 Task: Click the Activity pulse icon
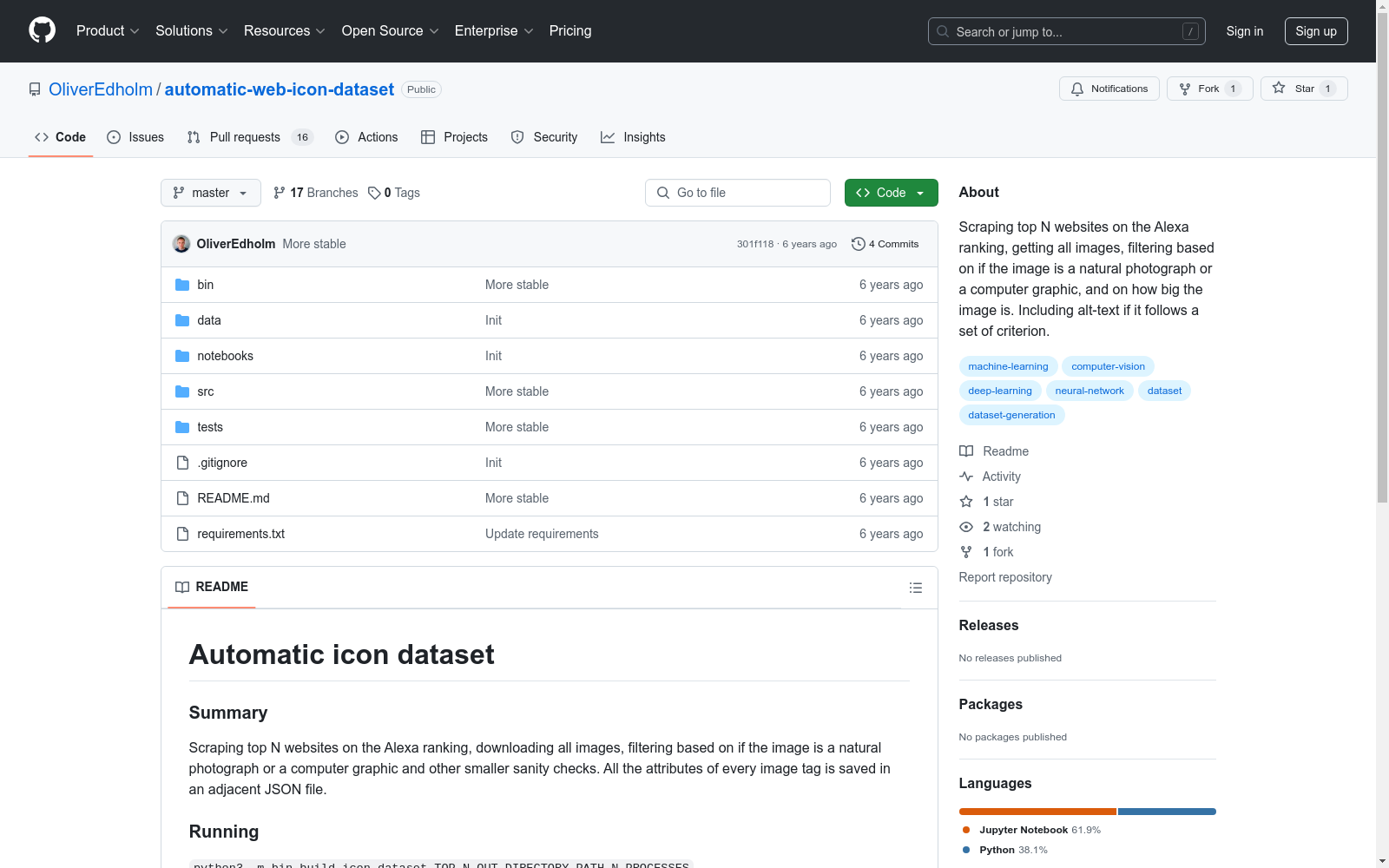[966, 477]
